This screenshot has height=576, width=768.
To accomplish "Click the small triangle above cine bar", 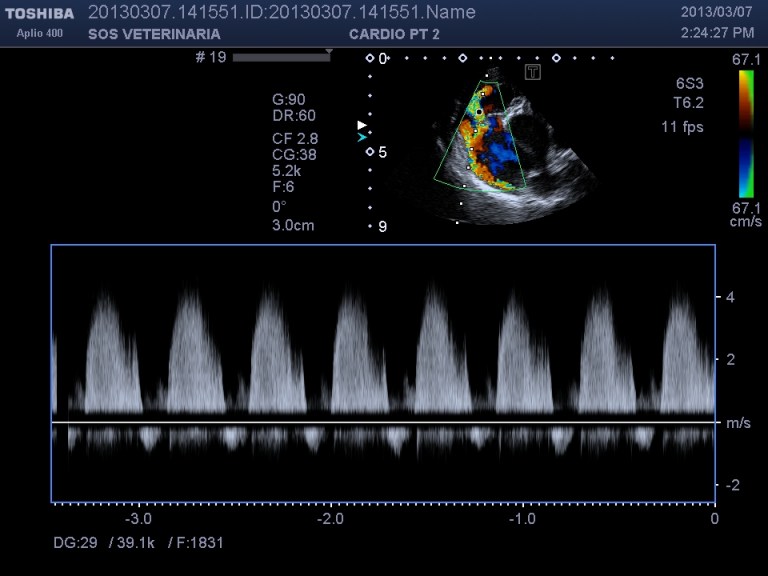I will coord(328,50).
